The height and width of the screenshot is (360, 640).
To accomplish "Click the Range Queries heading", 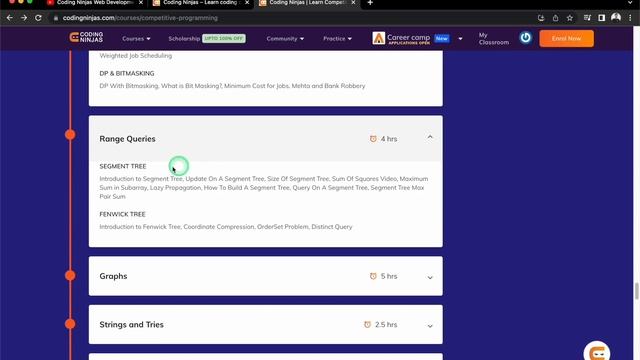I will pyautogui.click(x=127, y=139).
